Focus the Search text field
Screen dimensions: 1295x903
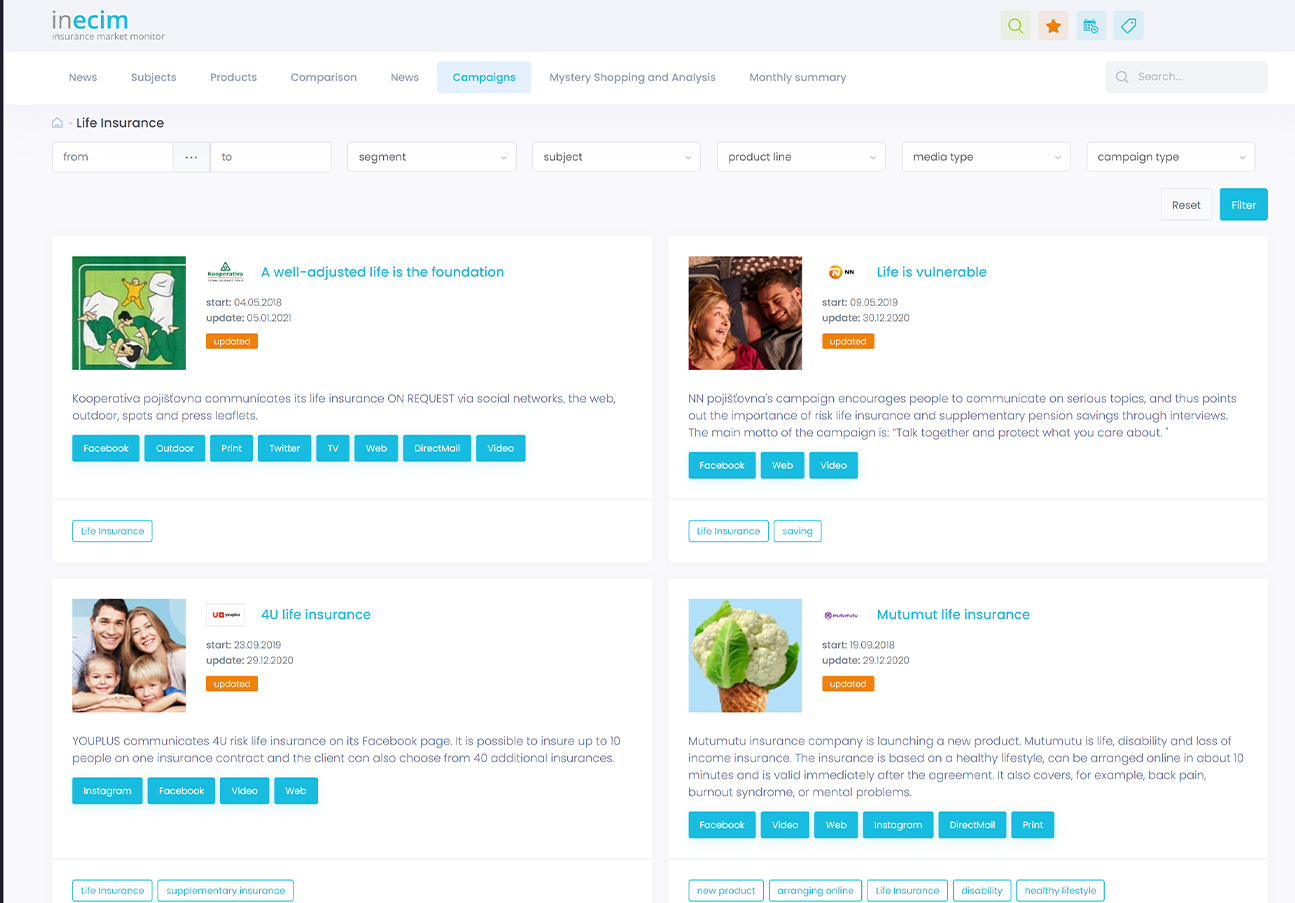[x=1186, y=77]
